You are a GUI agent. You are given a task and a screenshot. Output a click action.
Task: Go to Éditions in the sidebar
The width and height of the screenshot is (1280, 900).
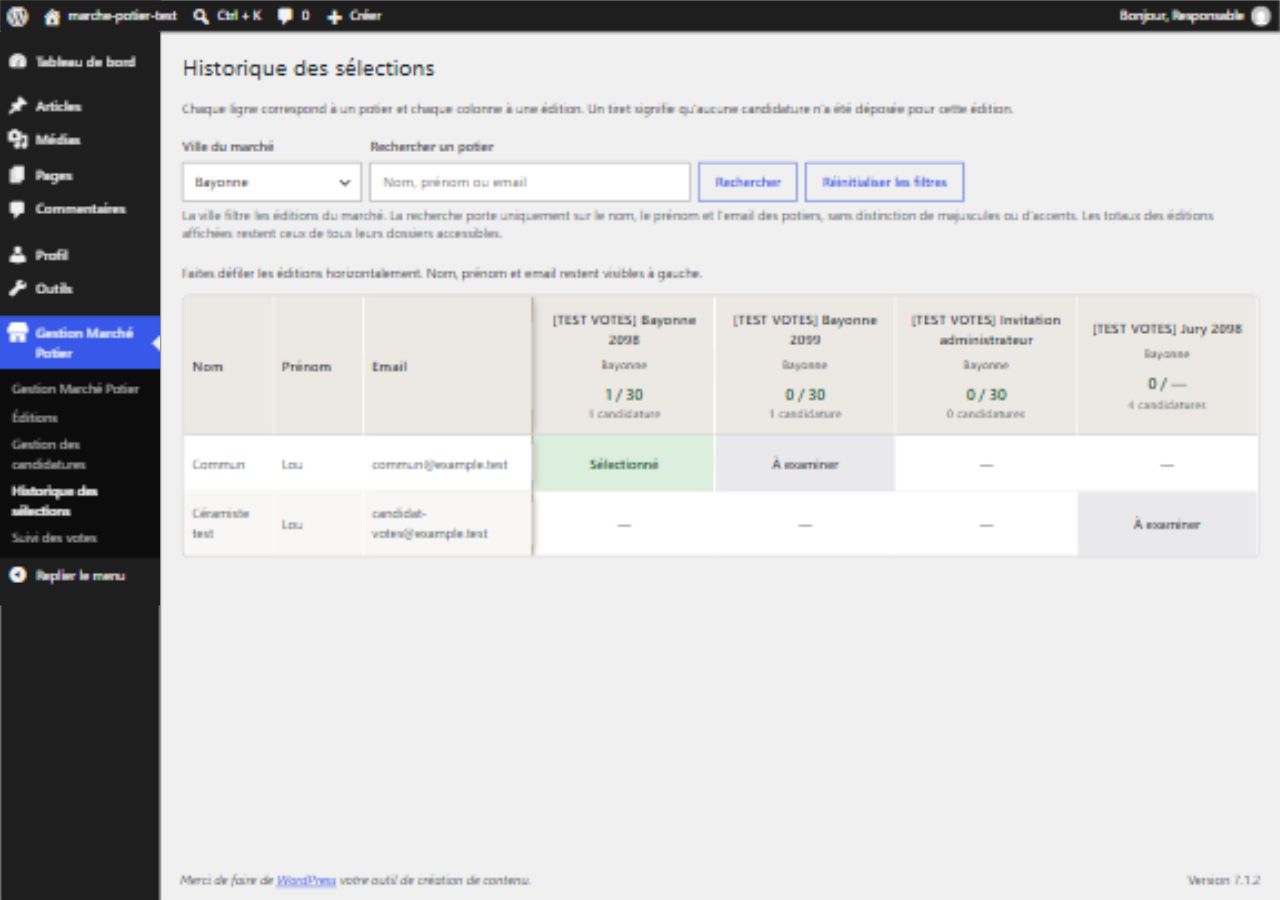pyautogui.click(x=35, y=418)
